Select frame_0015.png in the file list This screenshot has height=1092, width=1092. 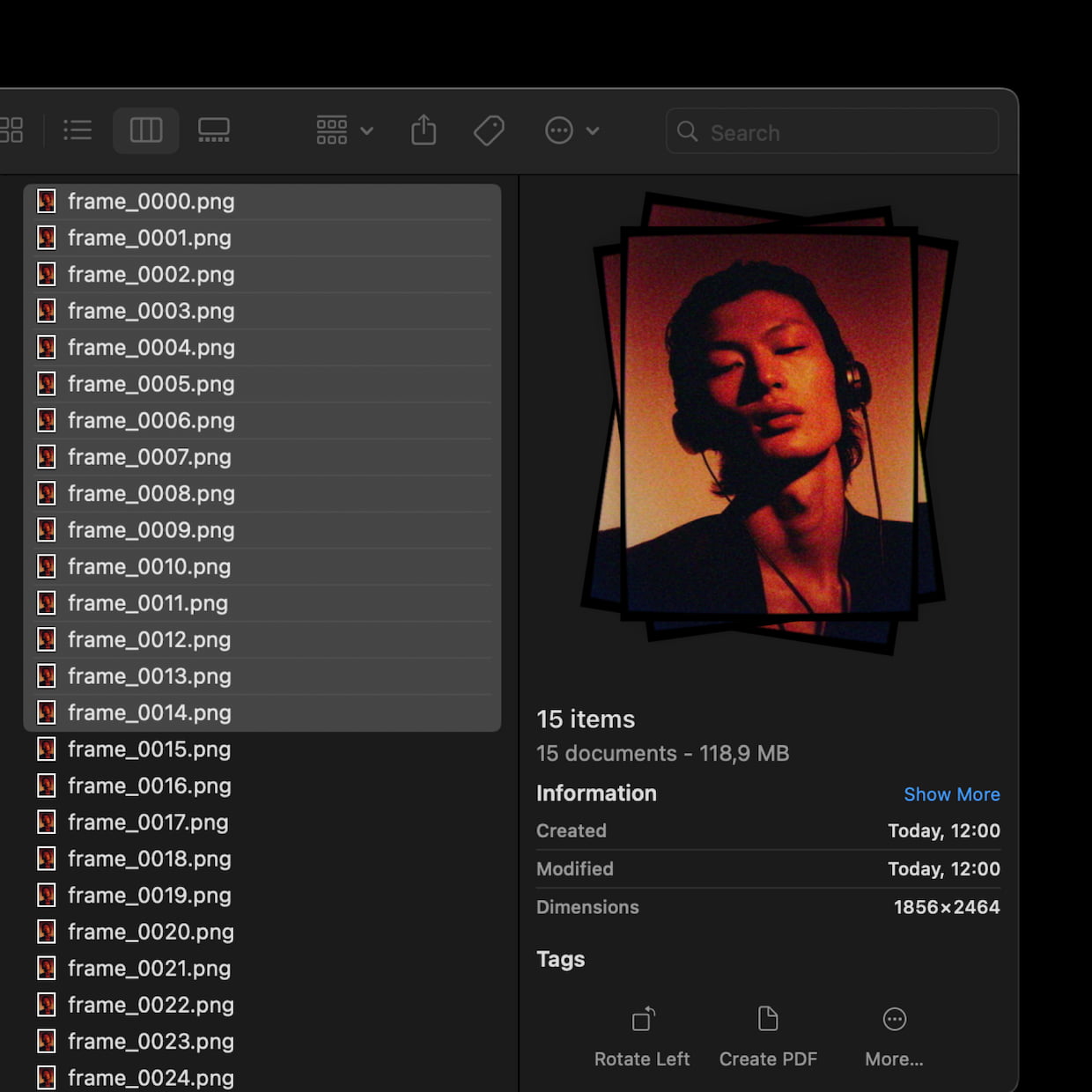[x=151, y=749]
